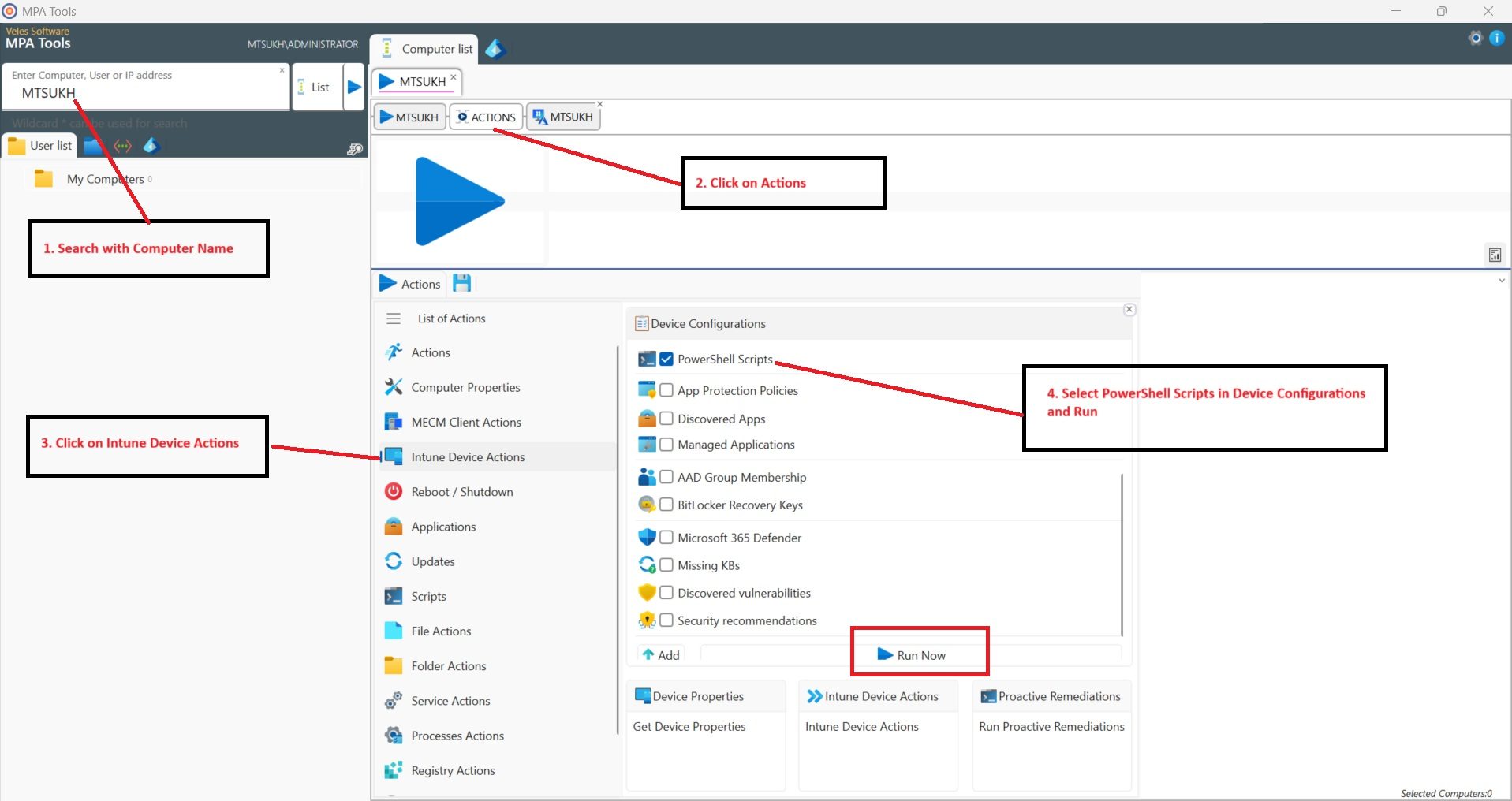Open the Device Properties card header
Image resolution: width=1512 pixels, height=801 pixels.
706,696
